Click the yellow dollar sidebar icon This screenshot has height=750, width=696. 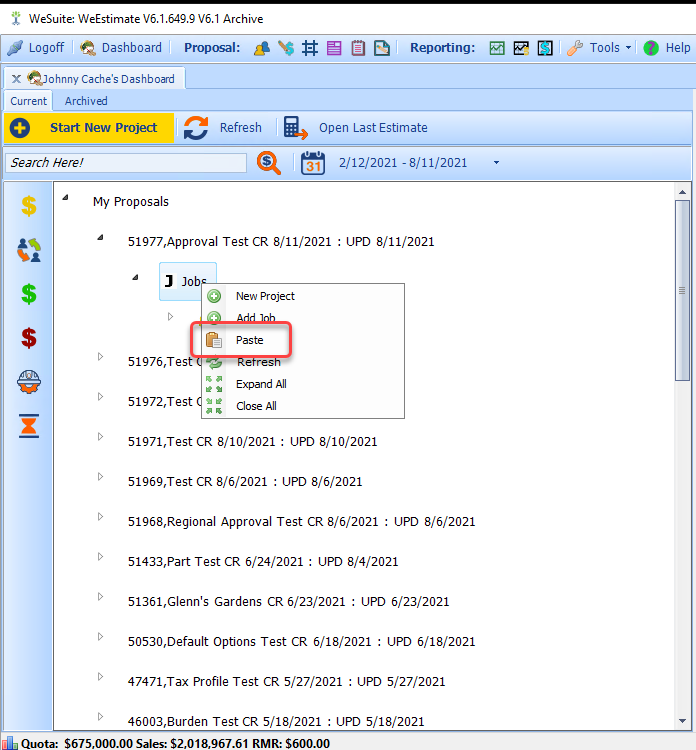[29, 206]
